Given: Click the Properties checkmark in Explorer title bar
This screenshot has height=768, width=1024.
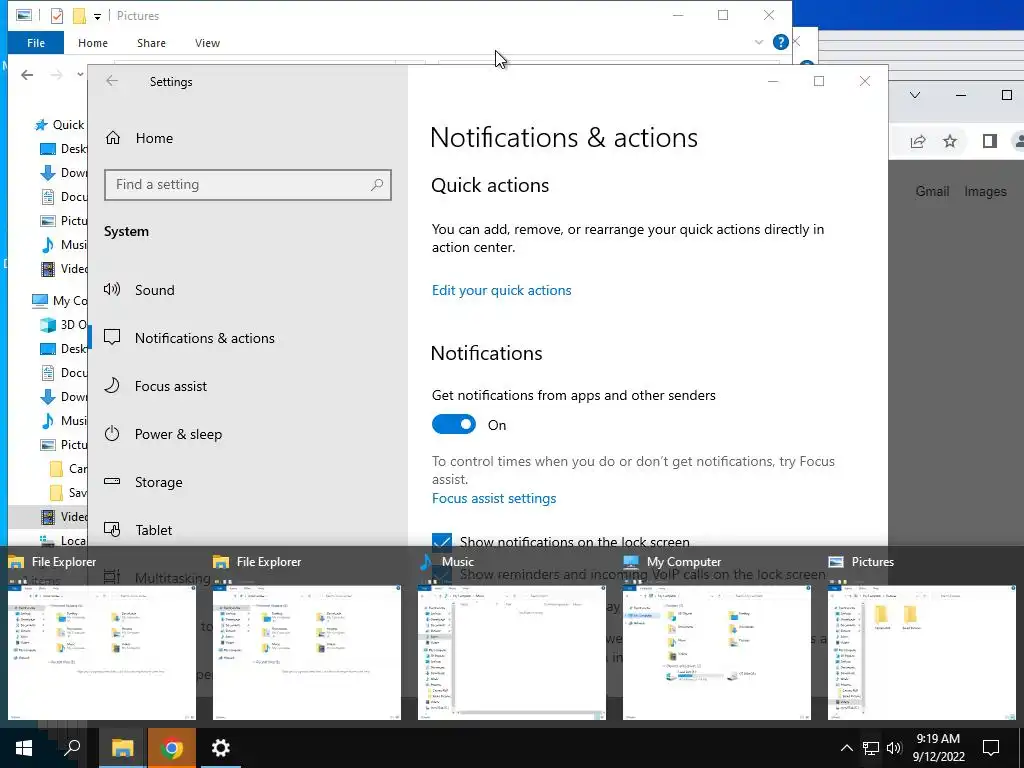Looking at the screenshot, I should tap(57, 16).
